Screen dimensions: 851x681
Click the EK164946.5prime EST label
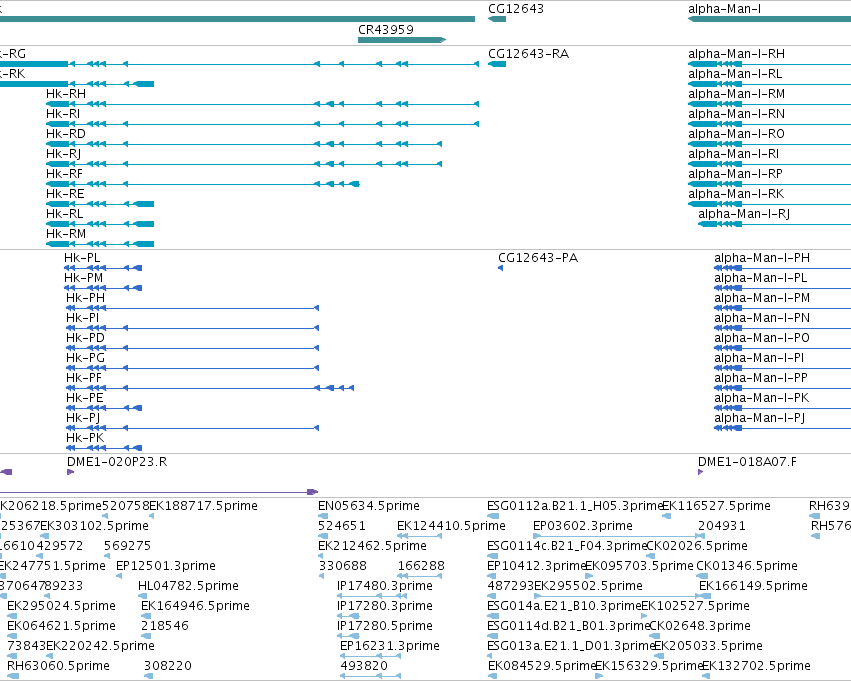tap(195, 606)
